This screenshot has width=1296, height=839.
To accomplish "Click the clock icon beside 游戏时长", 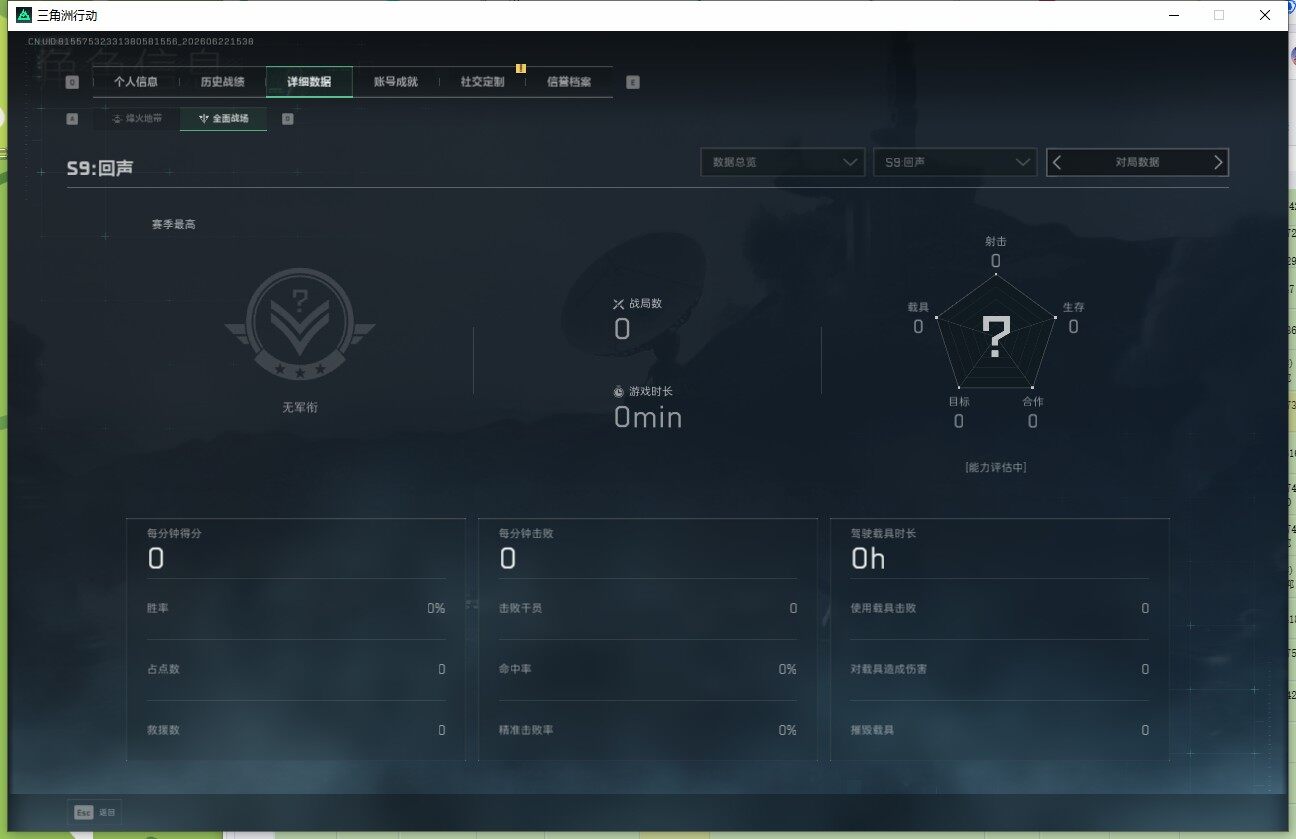I will pos(618,392).
